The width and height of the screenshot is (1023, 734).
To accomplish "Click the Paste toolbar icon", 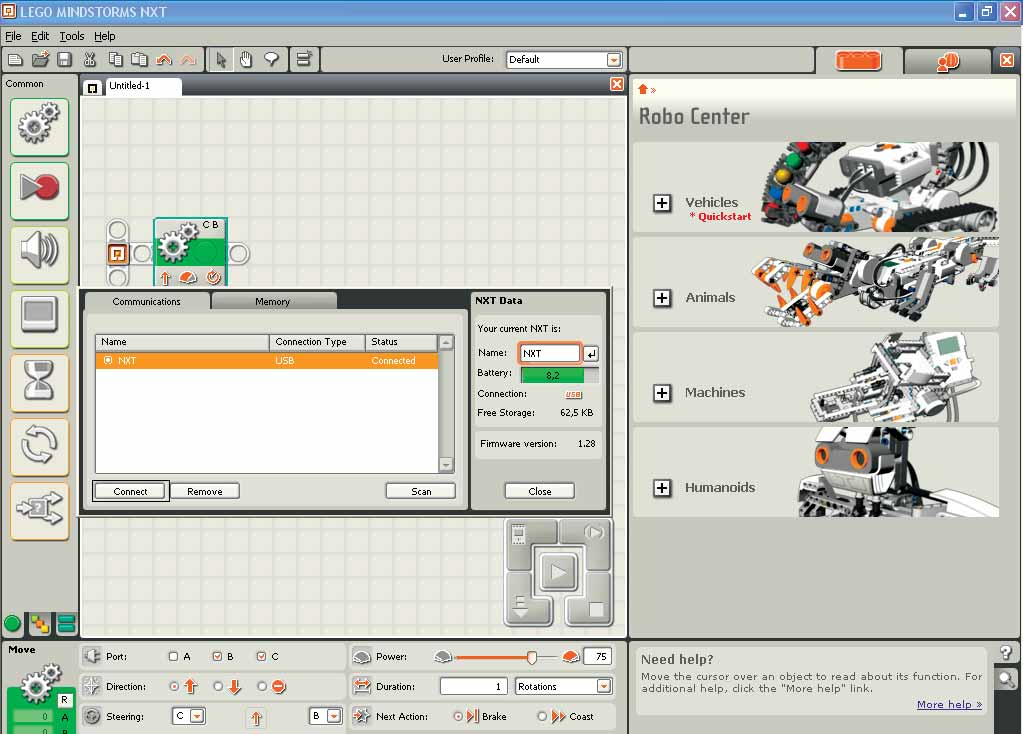I will tap(139, 59).
